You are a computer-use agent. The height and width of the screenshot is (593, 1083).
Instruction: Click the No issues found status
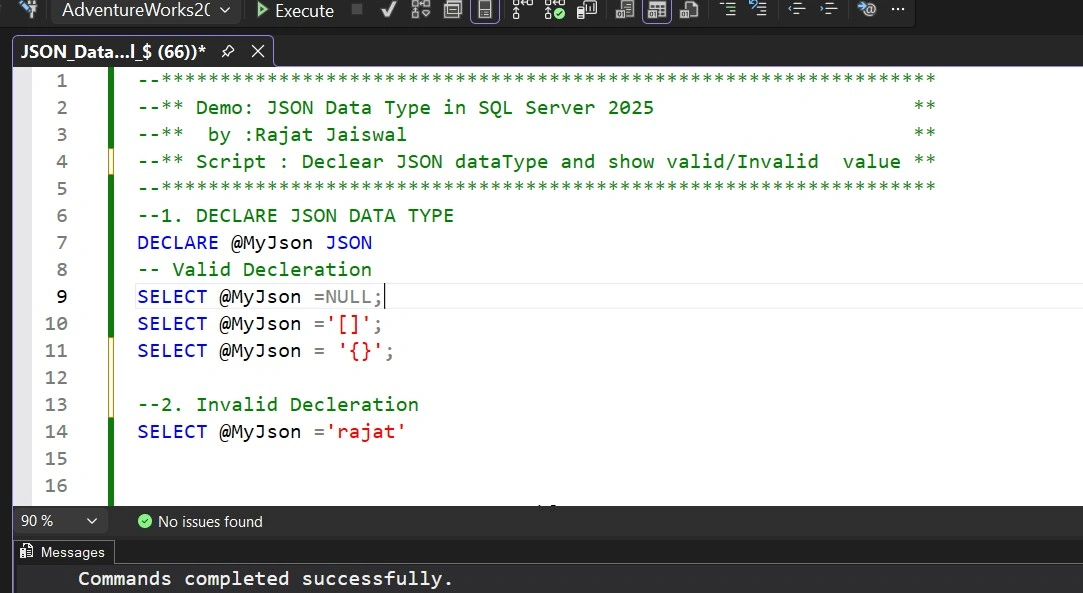coord(210,522)
